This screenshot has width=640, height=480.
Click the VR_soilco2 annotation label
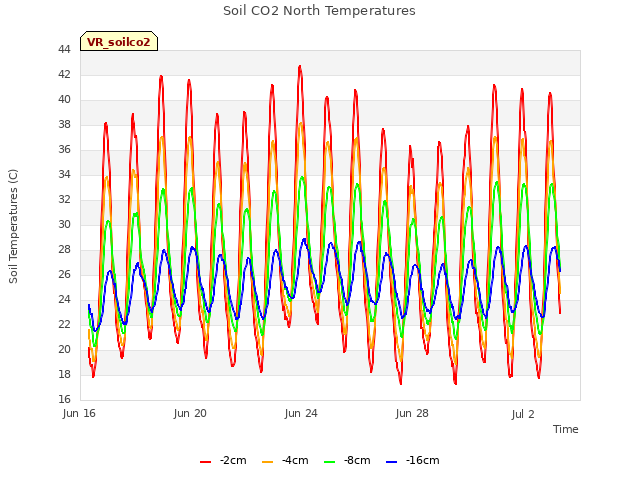119,41
